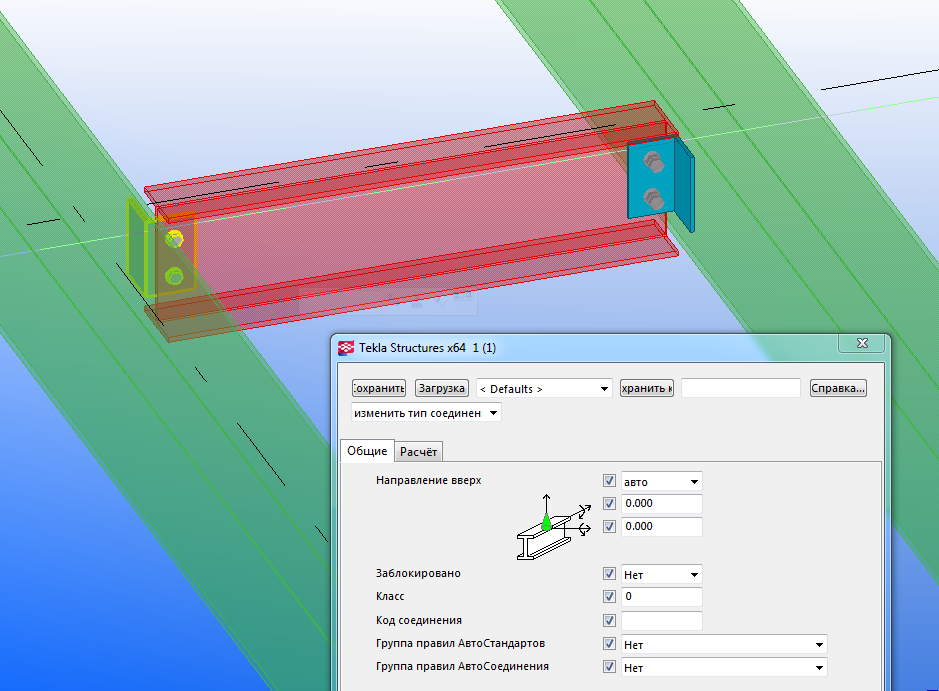Click the upper yellow bolt on left connection
Image resolution: width=939 pixels, height=691 pixels.
[175, 240]
